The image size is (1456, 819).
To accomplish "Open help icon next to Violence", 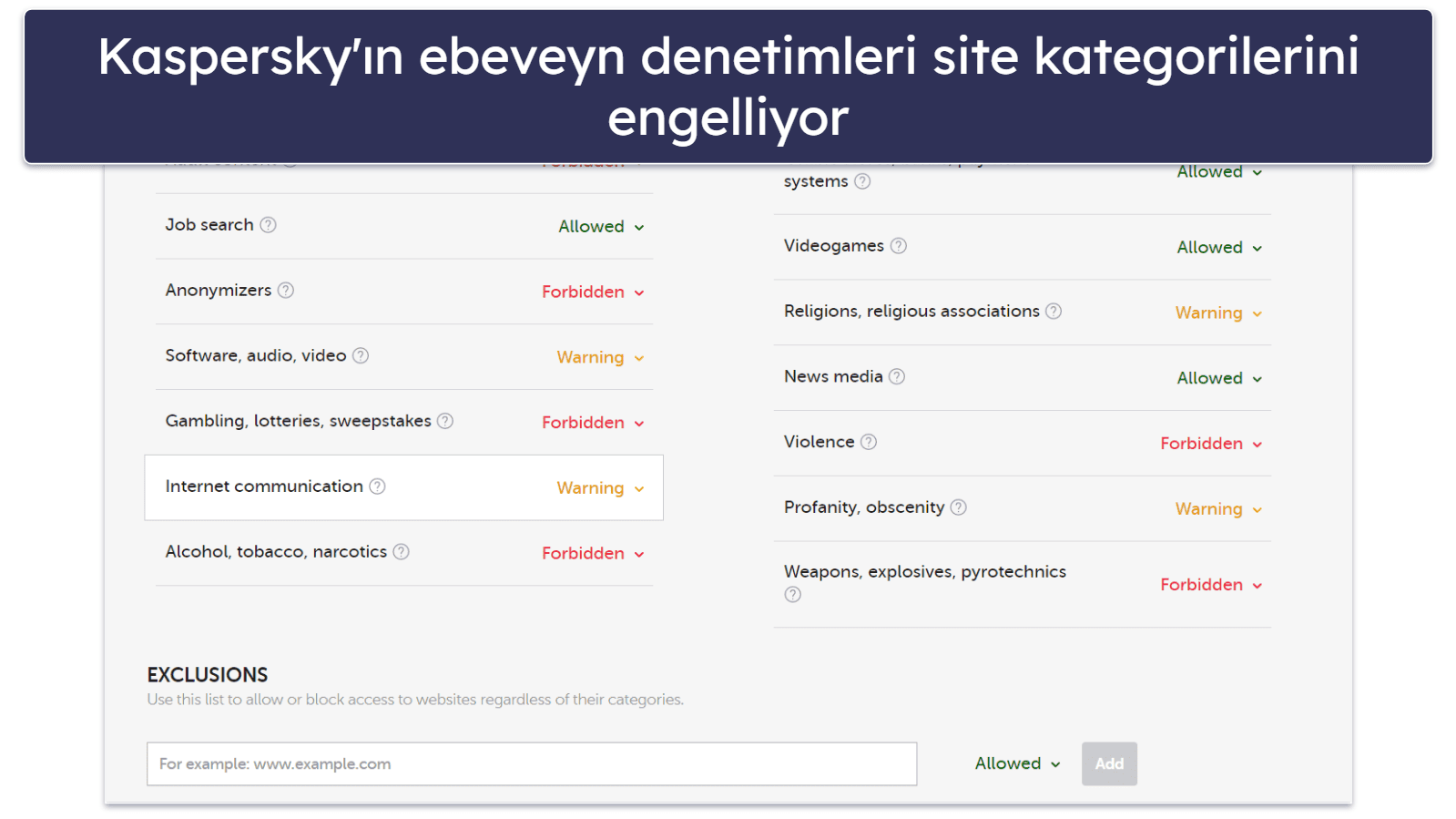I will (x=869, y=442).
